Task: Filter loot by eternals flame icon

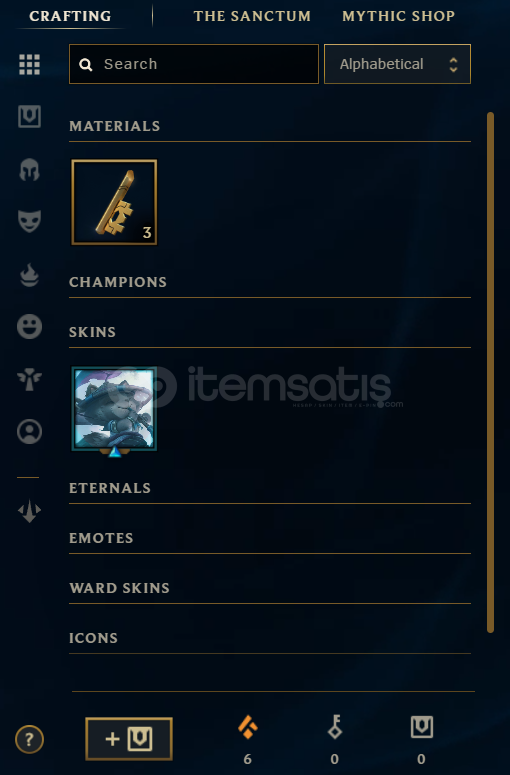Action: [29, 275]
